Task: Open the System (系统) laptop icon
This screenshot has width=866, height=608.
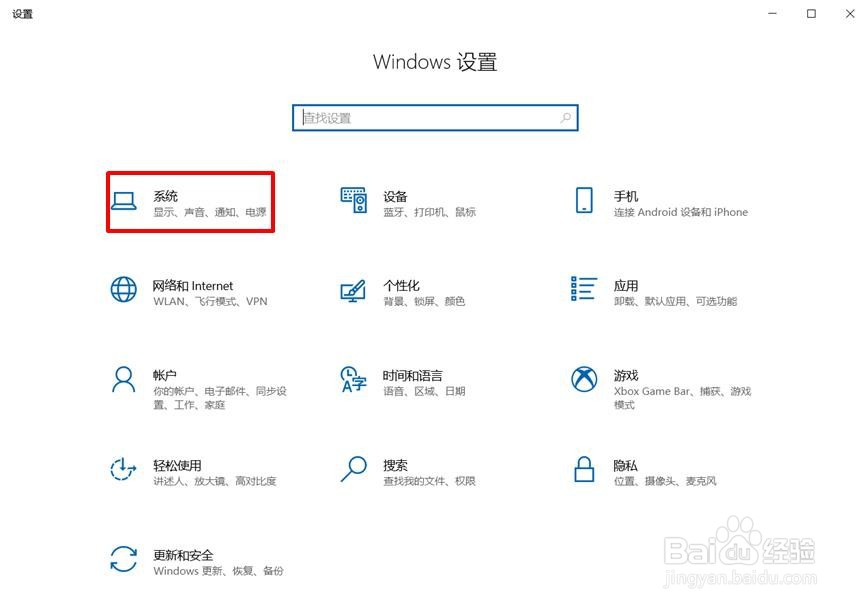Action: [x=124, y=201]
